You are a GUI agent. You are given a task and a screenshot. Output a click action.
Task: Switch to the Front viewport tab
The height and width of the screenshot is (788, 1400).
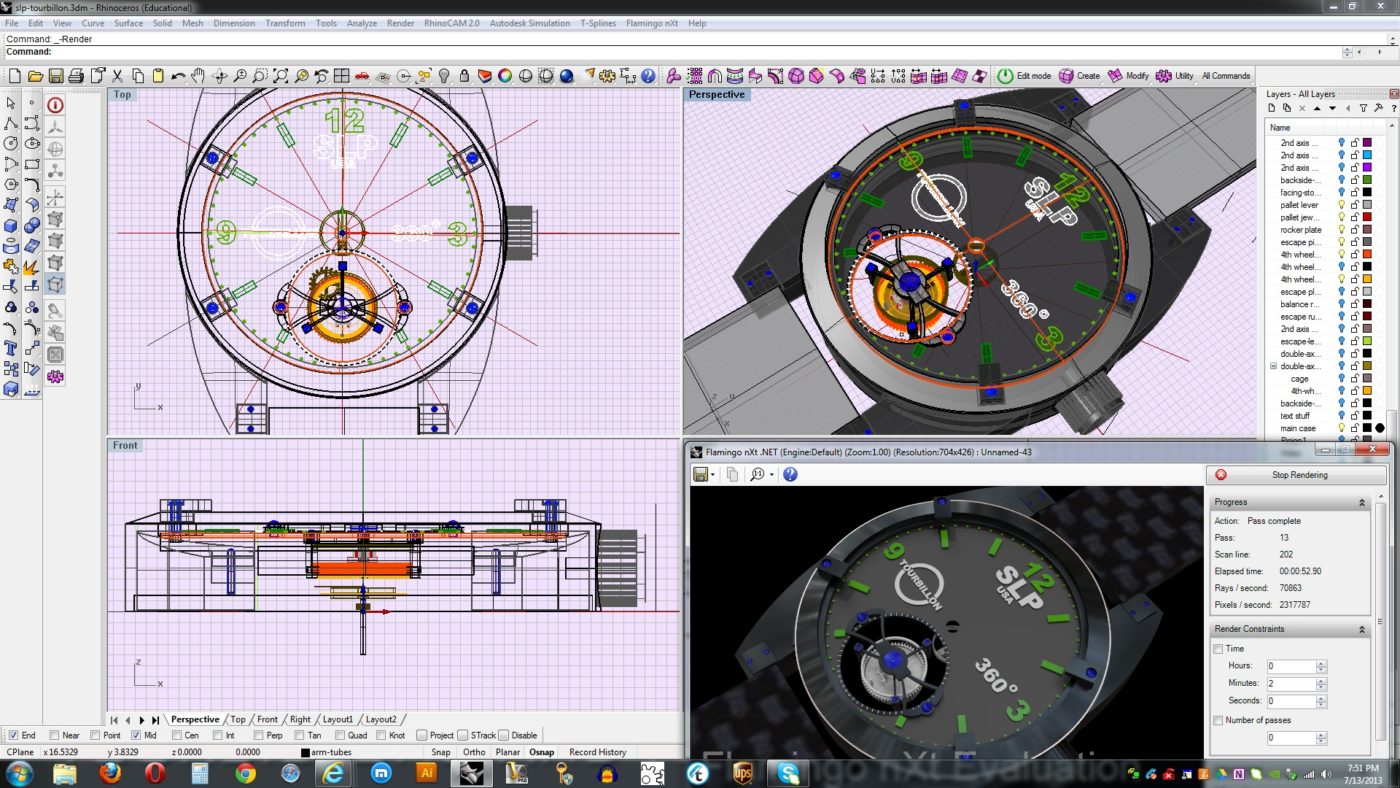click(x=267, y=719)
